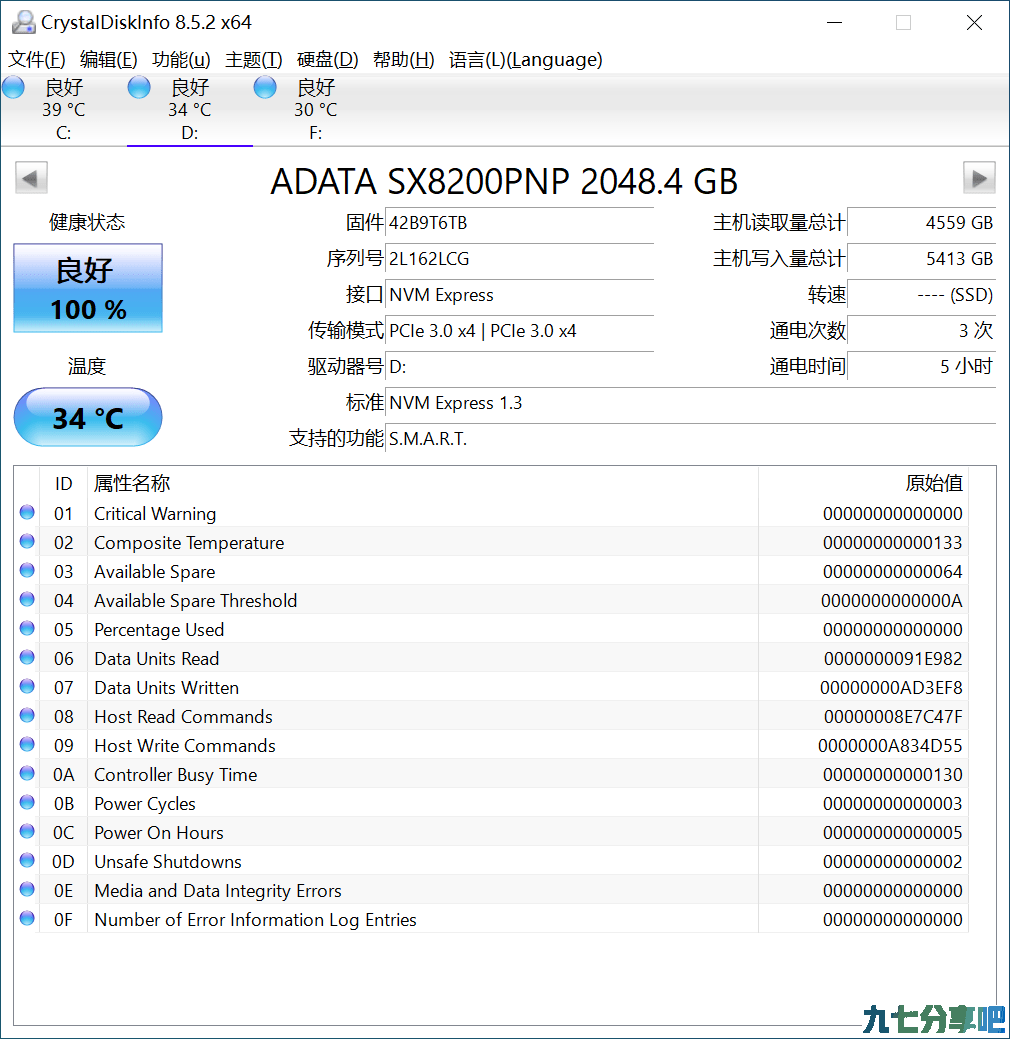The height and width of the screenshot is (1039, 1010).
Task: Select the F: drive tab at 30 °C
Action: click(x=315, y=109)
